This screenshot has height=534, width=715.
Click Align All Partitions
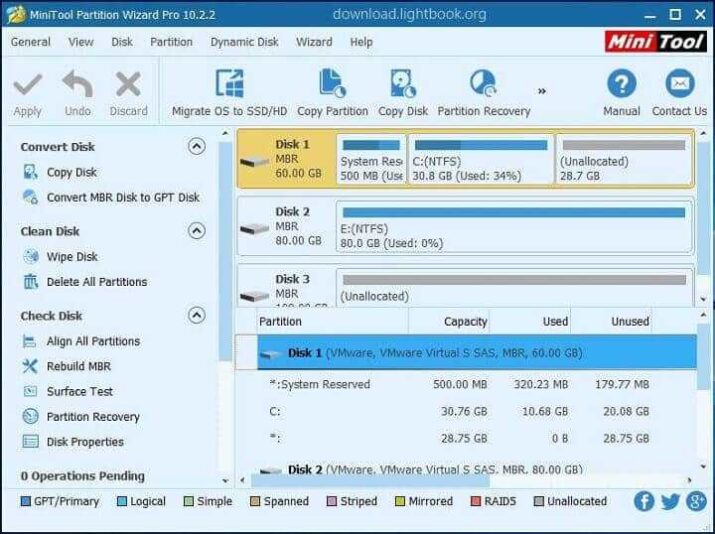point(93,341)
